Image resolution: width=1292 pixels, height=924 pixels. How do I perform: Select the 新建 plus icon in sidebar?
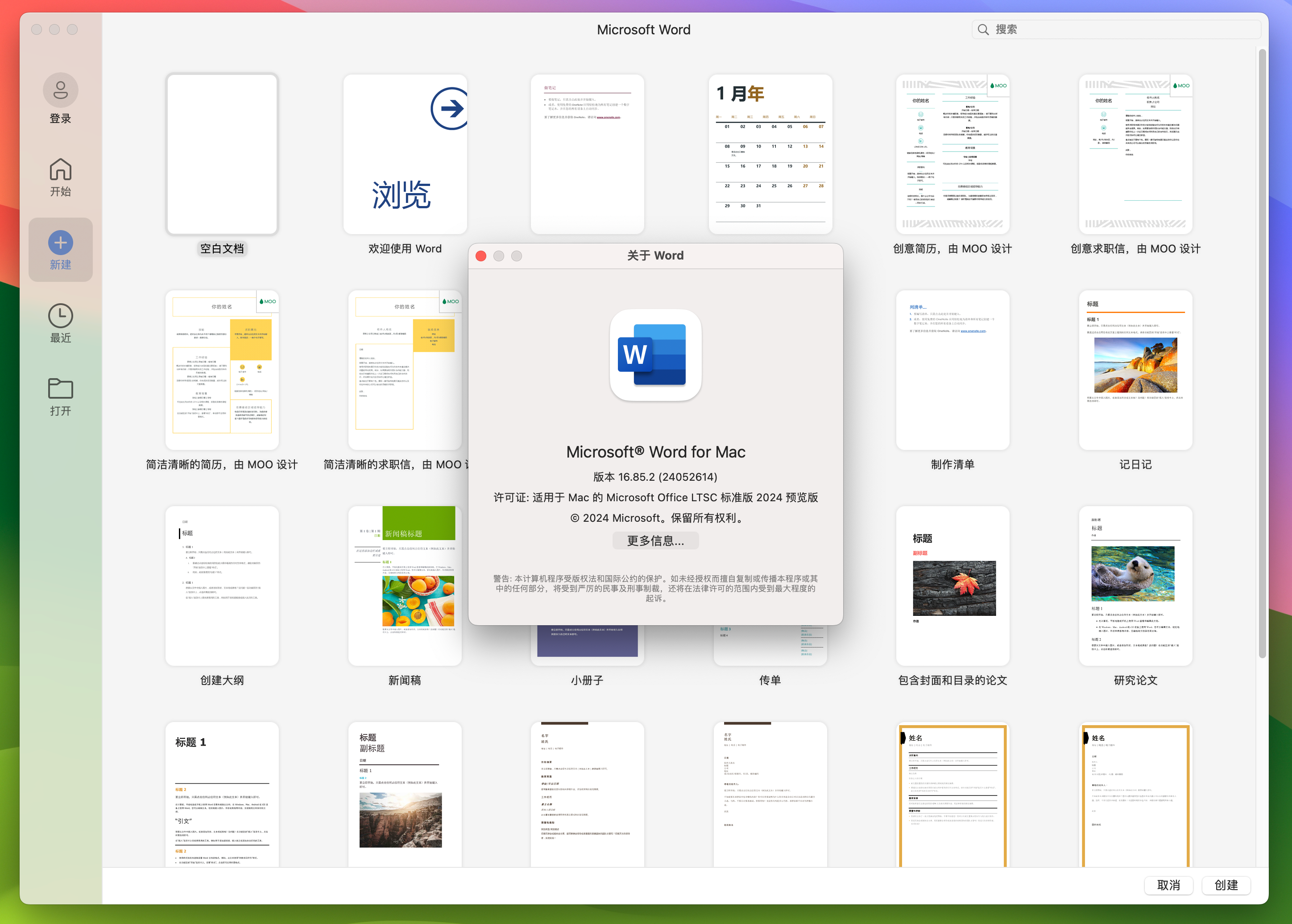[60, 243]
